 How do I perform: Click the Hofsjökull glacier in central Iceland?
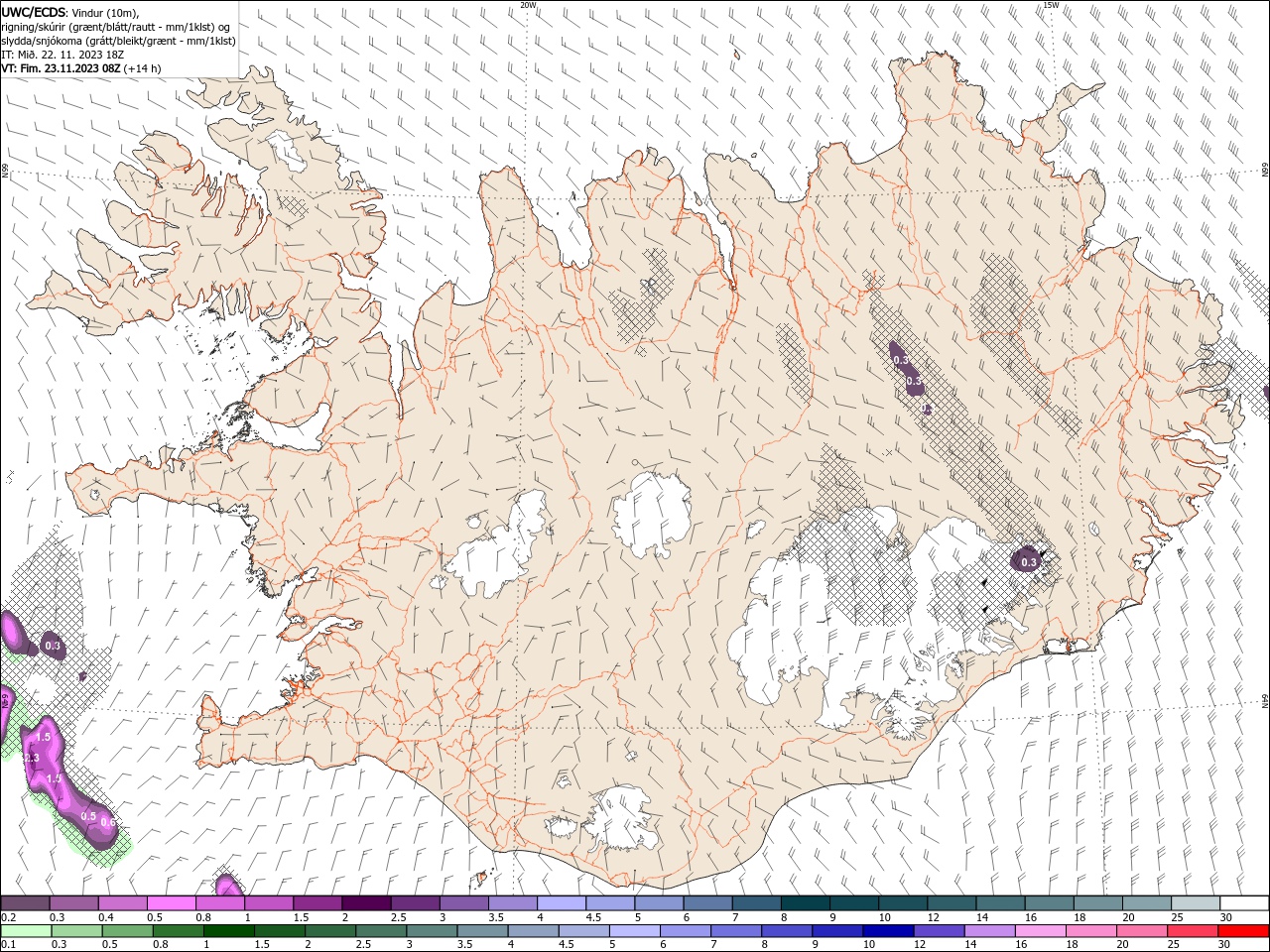(x=652, y=515)
